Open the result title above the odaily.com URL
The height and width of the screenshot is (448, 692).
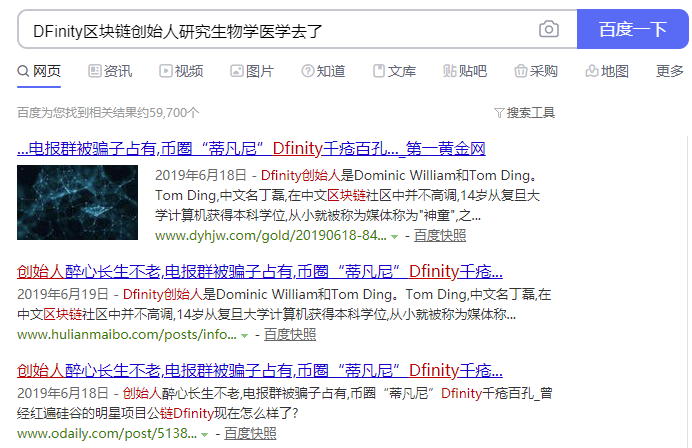pyautogui.click(x=260, y=370)
